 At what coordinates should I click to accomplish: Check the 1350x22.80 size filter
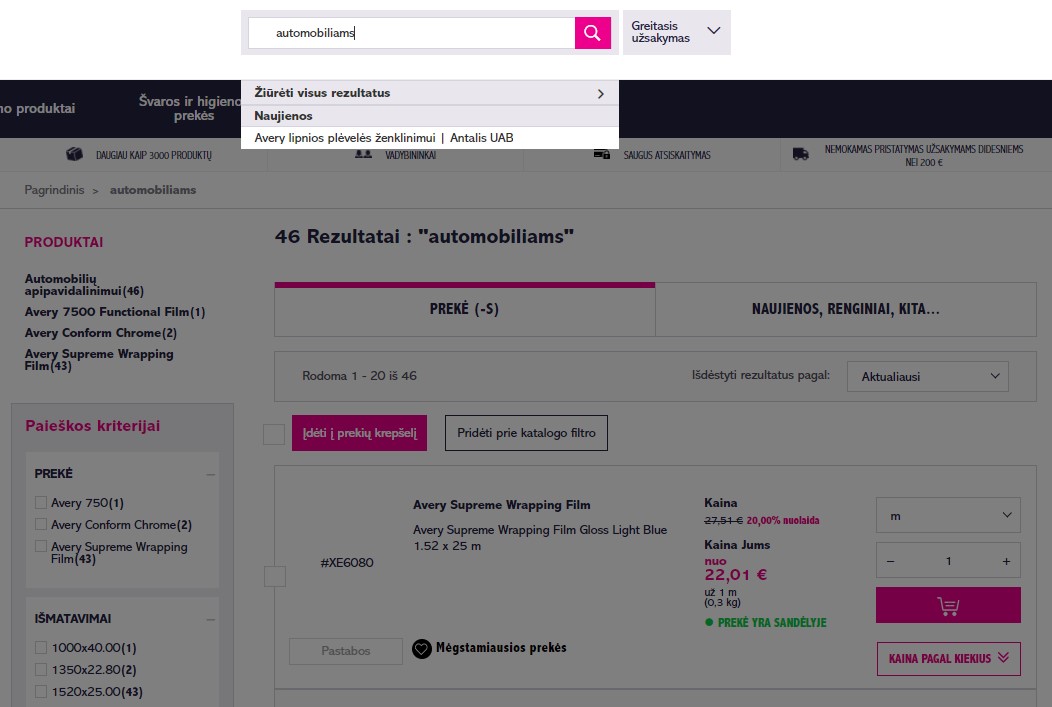[x=41, y=669]
